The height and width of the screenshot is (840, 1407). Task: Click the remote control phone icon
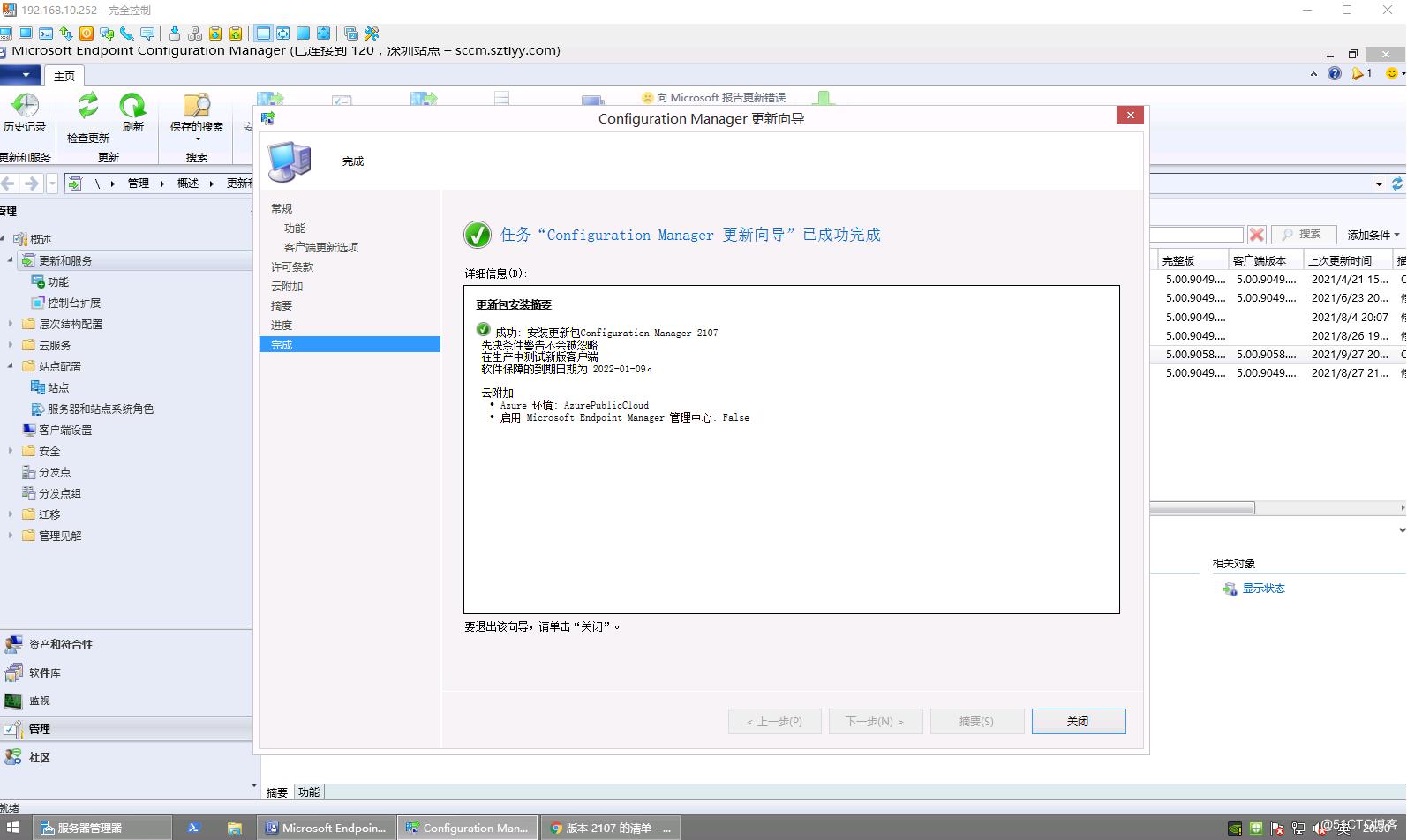tap(127, 34)
